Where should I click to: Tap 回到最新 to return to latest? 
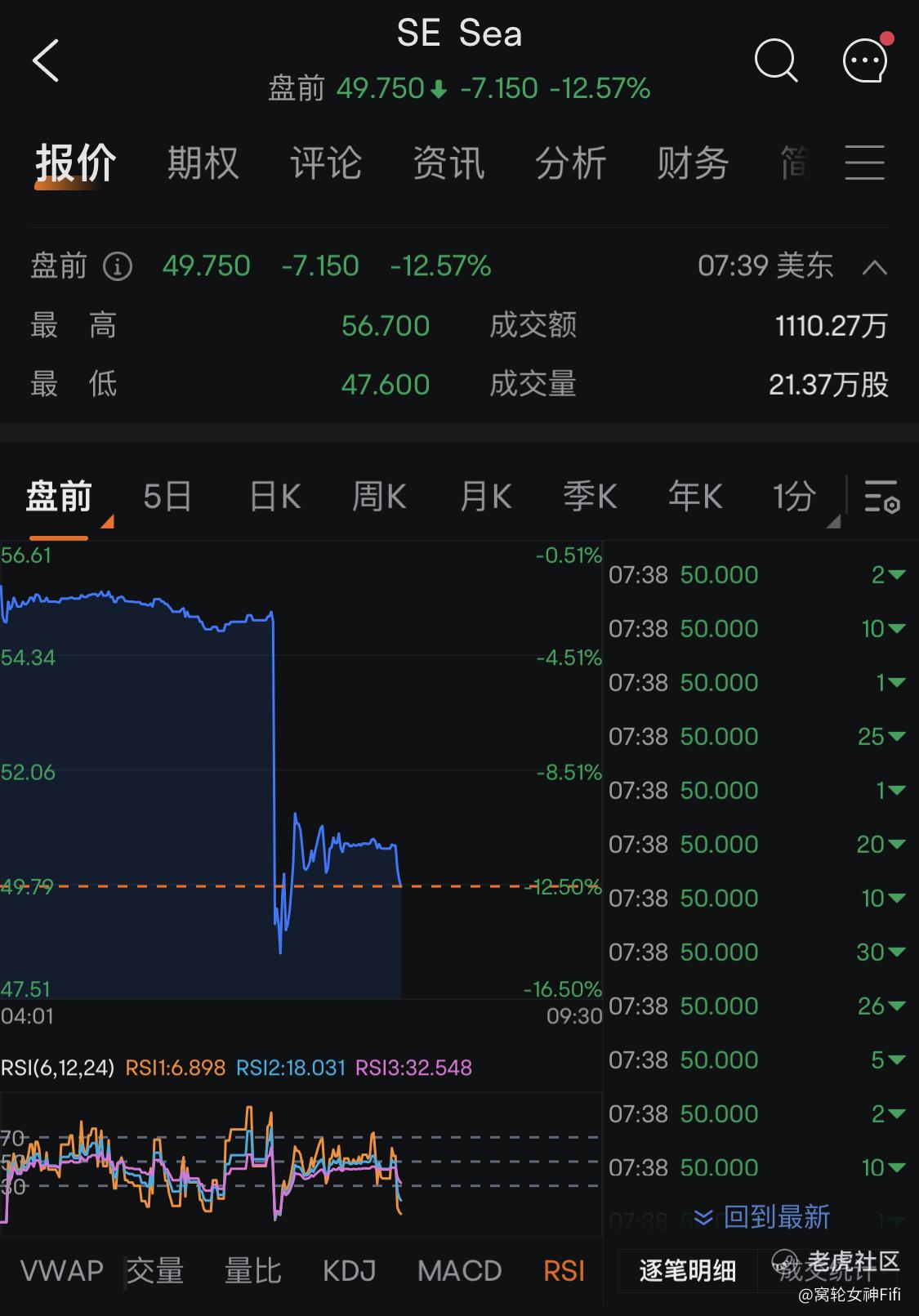762,1217
